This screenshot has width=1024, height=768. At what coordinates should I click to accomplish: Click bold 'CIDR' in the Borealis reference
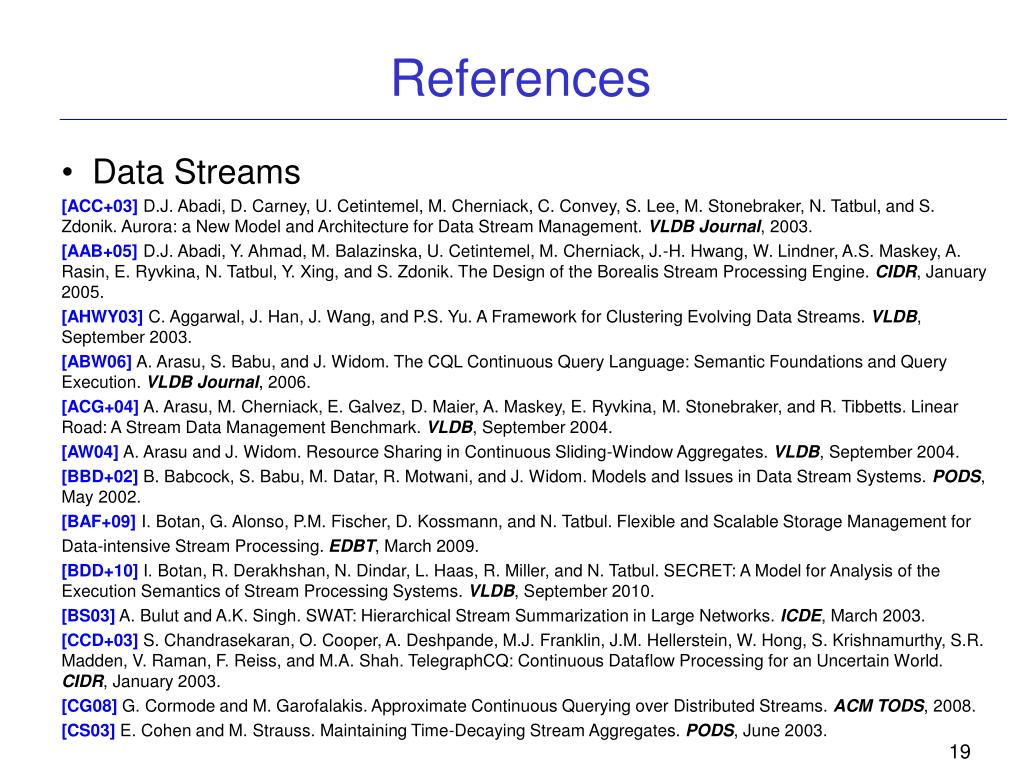click(896, 272)
